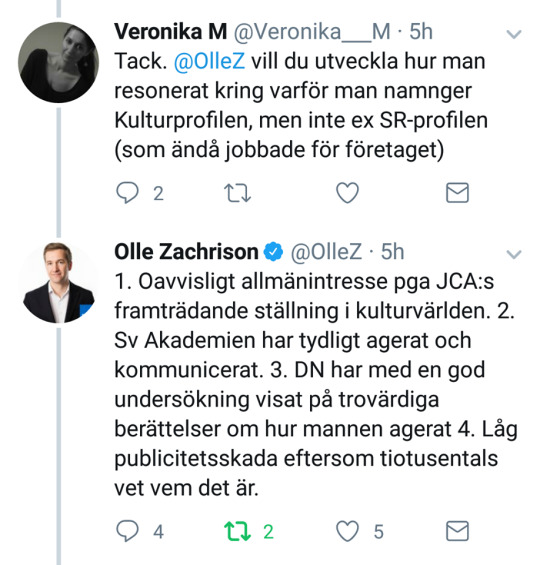Image resolution: width=540 pixels, height=565 pixels.
Task: Open the @OlleZ handle beside verified badge
Action: [326, 252]
